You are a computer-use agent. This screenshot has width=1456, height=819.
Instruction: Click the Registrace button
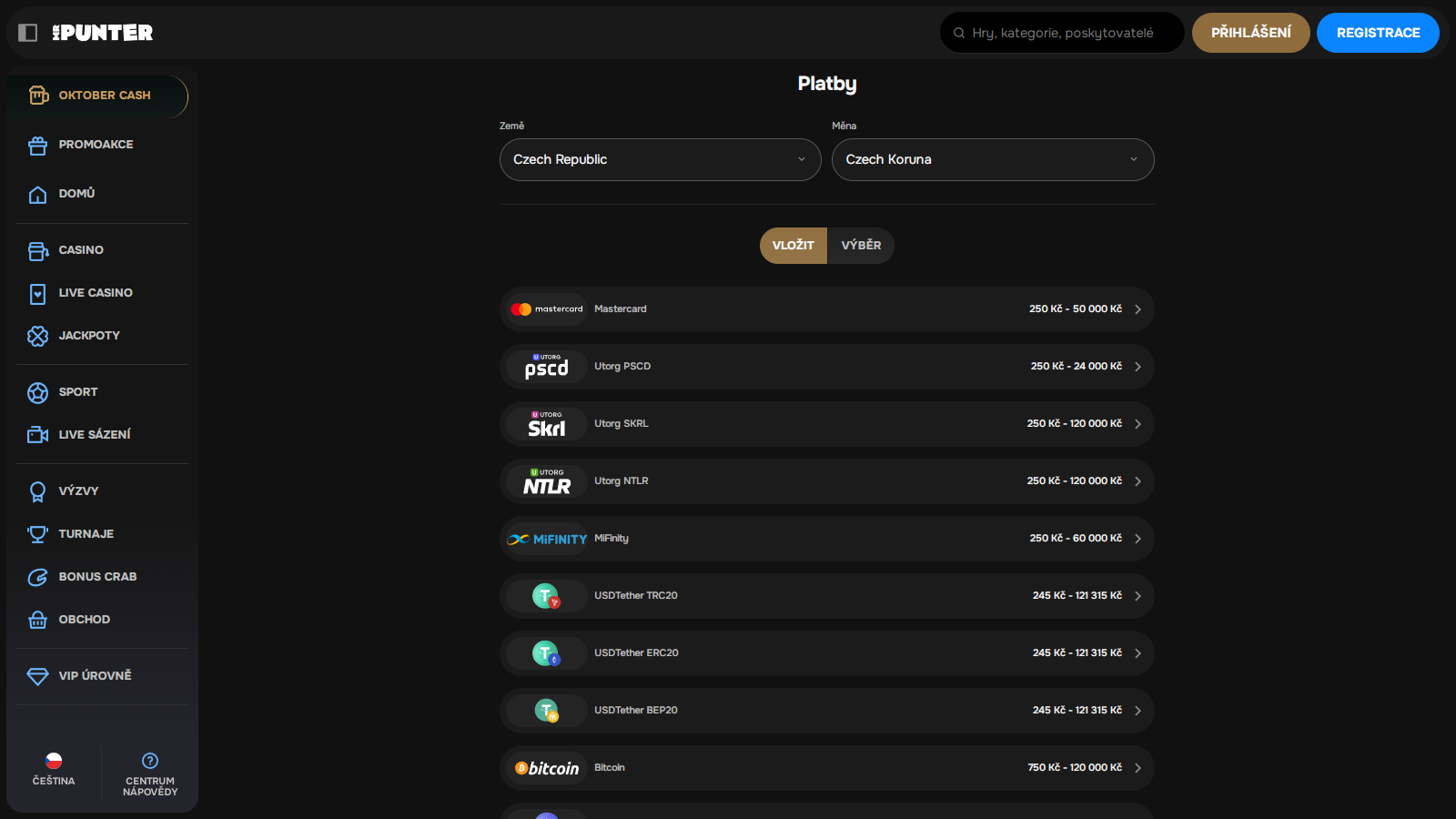[x=1377, y=33]
